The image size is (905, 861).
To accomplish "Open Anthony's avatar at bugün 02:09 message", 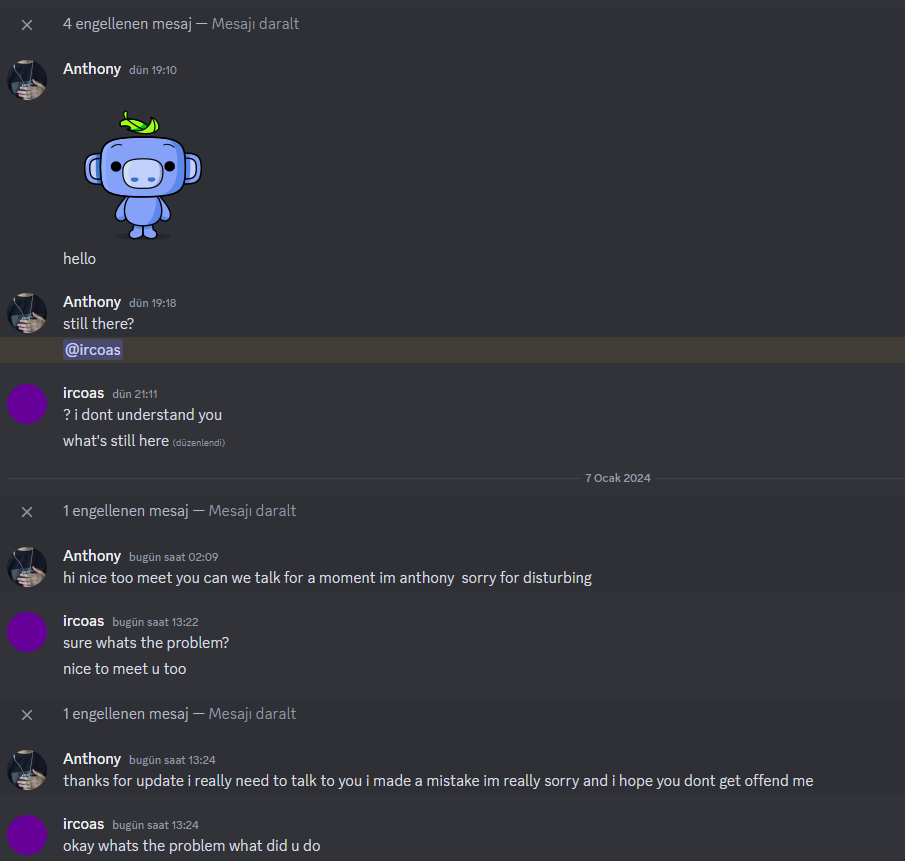I will tap(27, 567).
